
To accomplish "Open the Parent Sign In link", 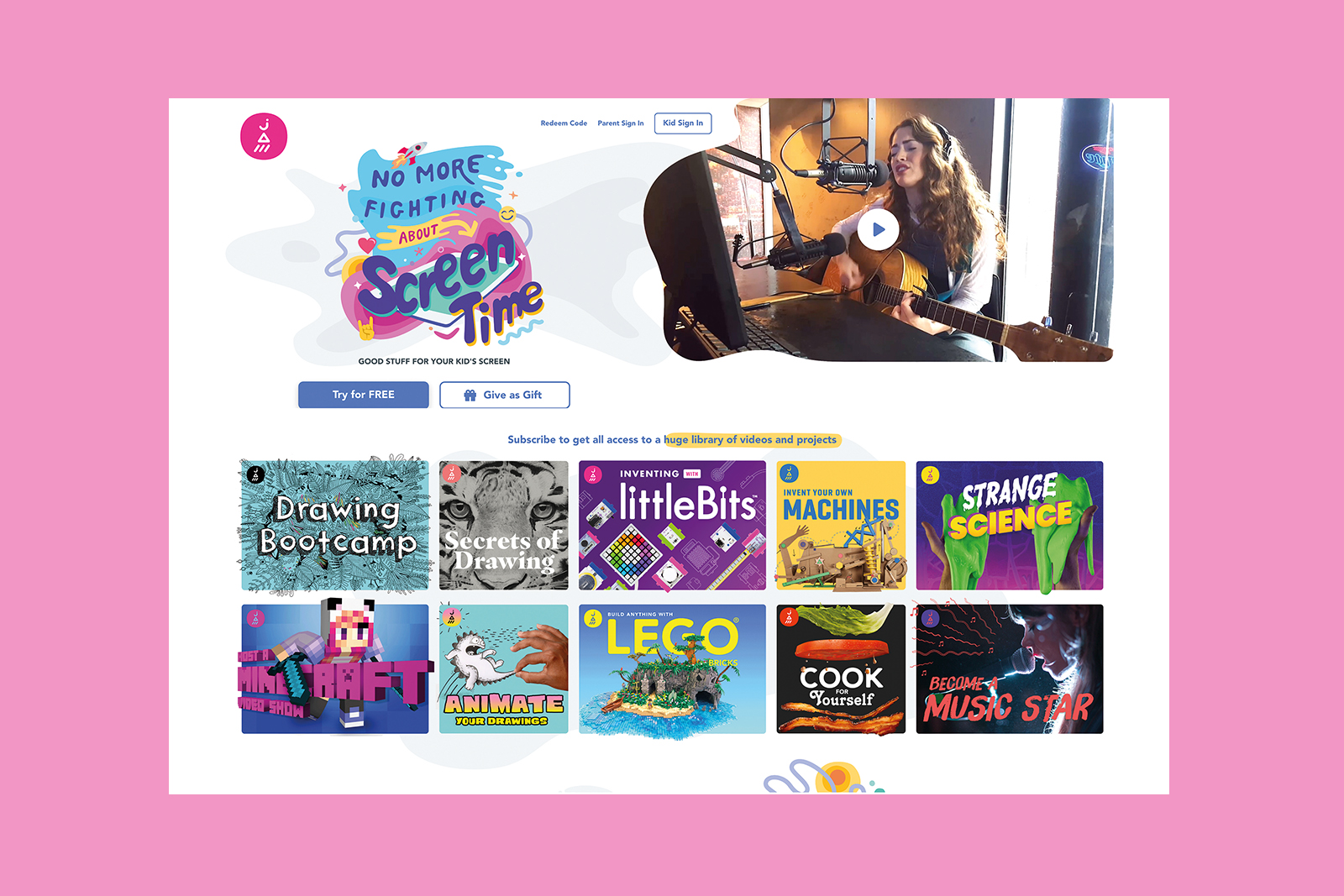I will (621, 123).
